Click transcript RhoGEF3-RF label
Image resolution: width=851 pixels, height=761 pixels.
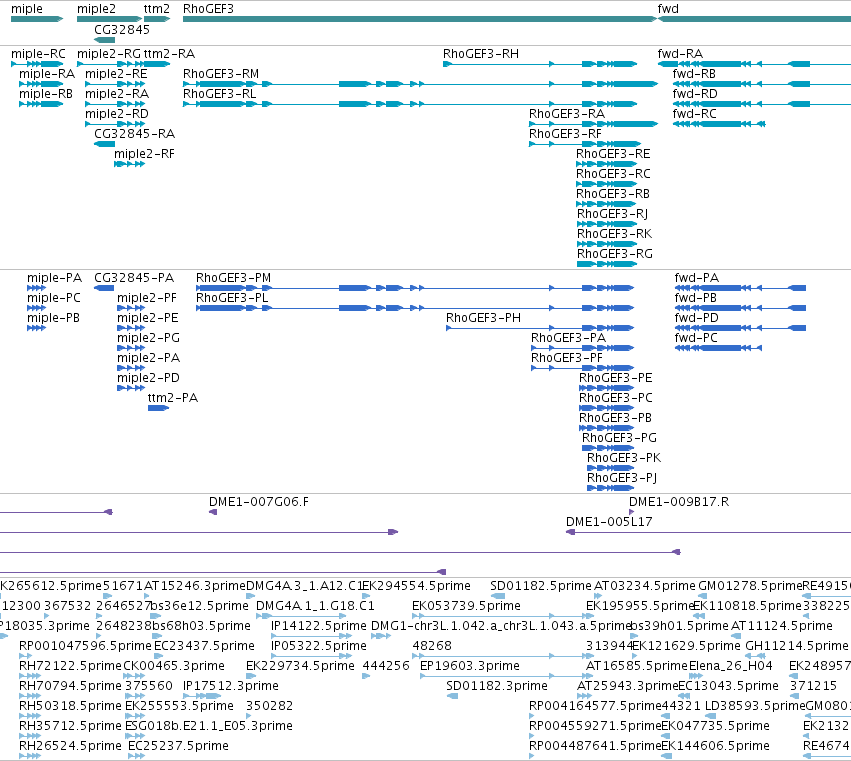(565, 134)
